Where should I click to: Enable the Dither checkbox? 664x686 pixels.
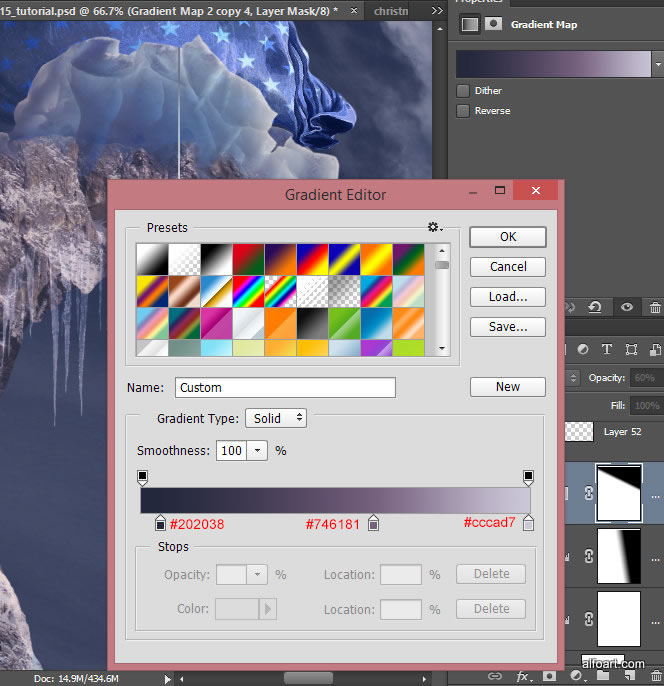coord(463,91)
